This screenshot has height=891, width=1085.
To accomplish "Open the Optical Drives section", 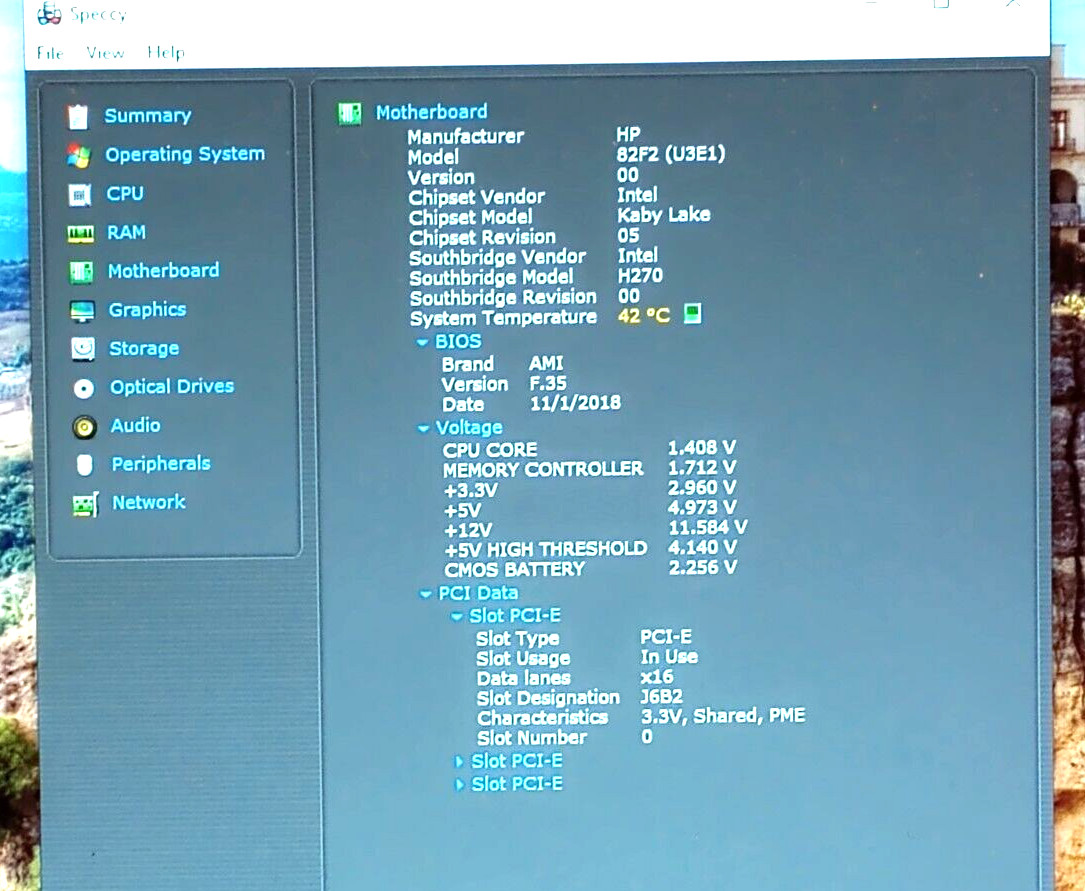I will [172, 386].
